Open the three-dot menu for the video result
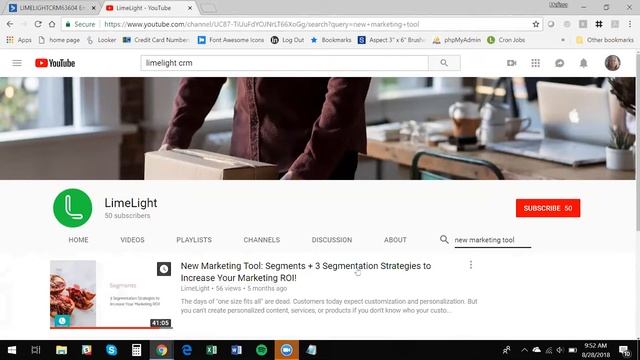This screenshot has width=640, height=360. [471, 265]
